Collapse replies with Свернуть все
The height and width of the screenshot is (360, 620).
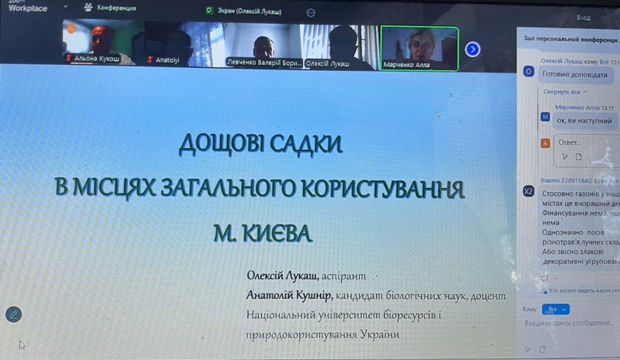564,92
